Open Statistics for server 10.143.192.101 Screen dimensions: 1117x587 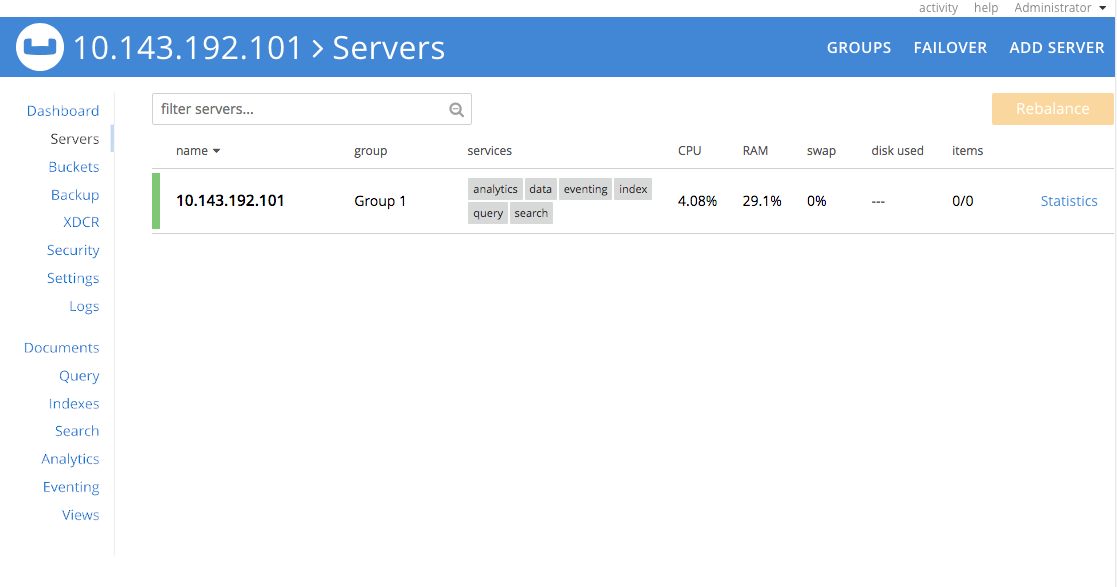coord(1068,200)
